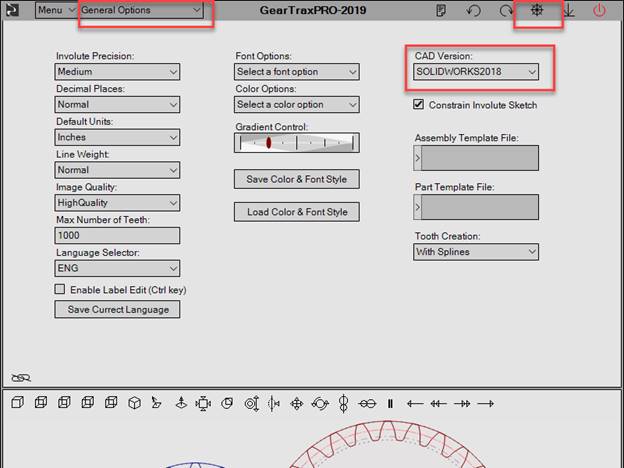Expand the Assembly Template File browse arrow
The image size is (624, 468).
417,158
